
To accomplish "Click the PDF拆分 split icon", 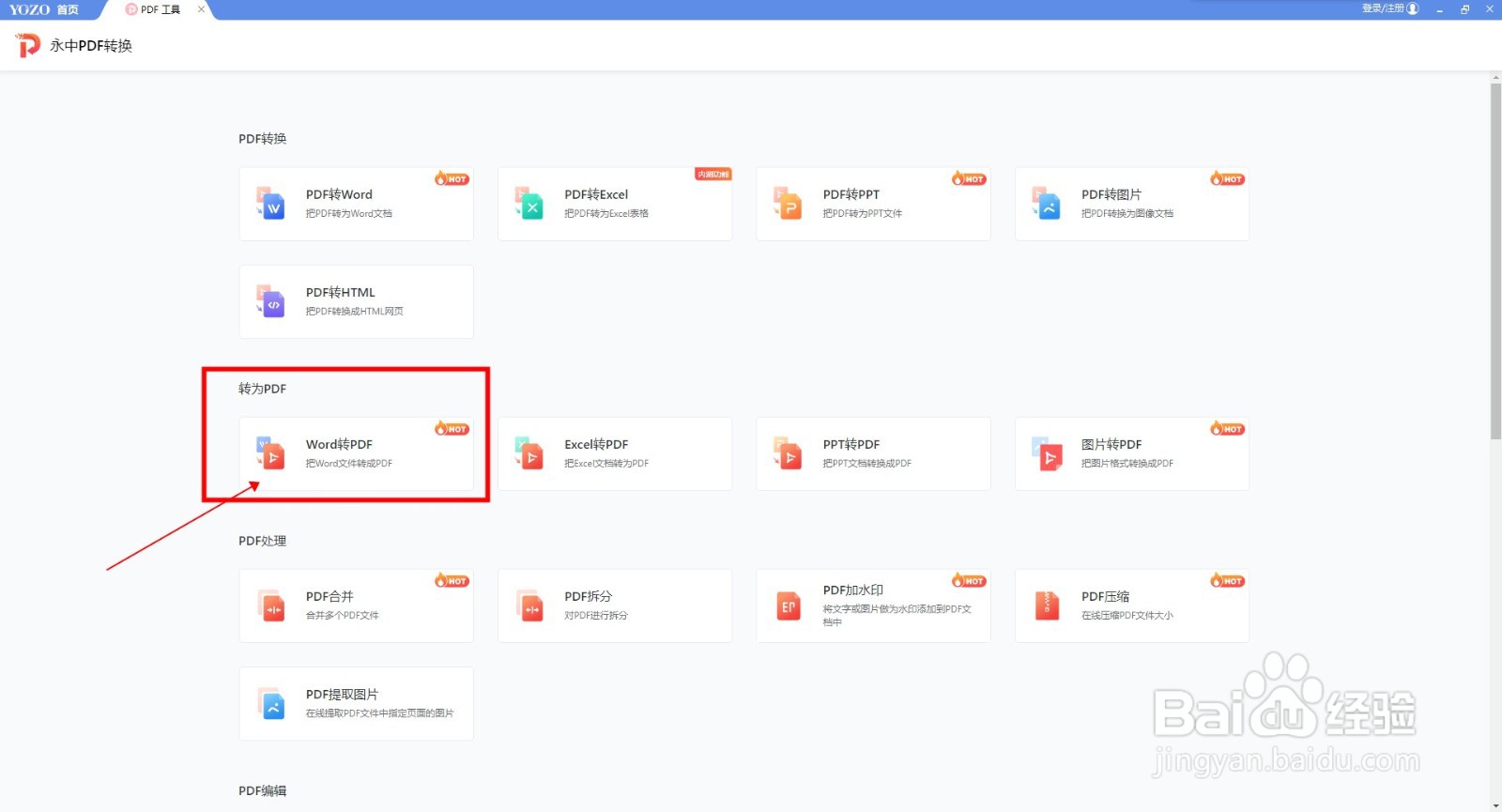I will point(529,605).
